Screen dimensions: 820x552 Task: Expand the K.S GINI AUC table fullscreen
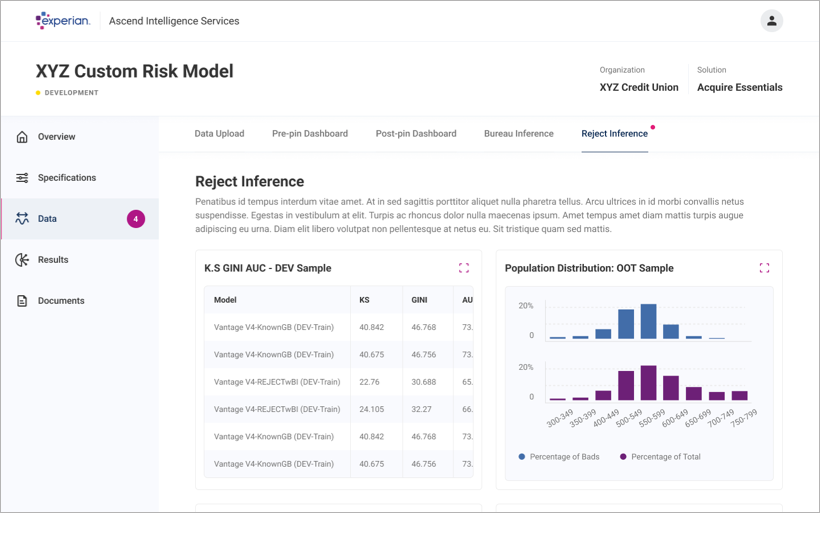[464, 268]
